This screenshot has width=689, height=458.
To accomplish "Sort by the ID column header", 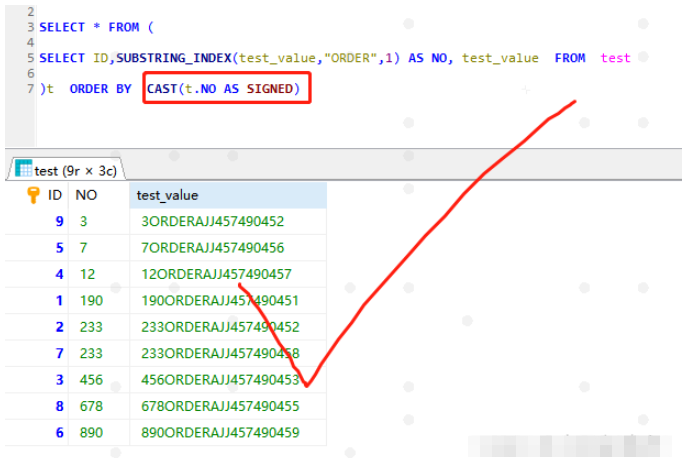I will click(x=54, y=195).
